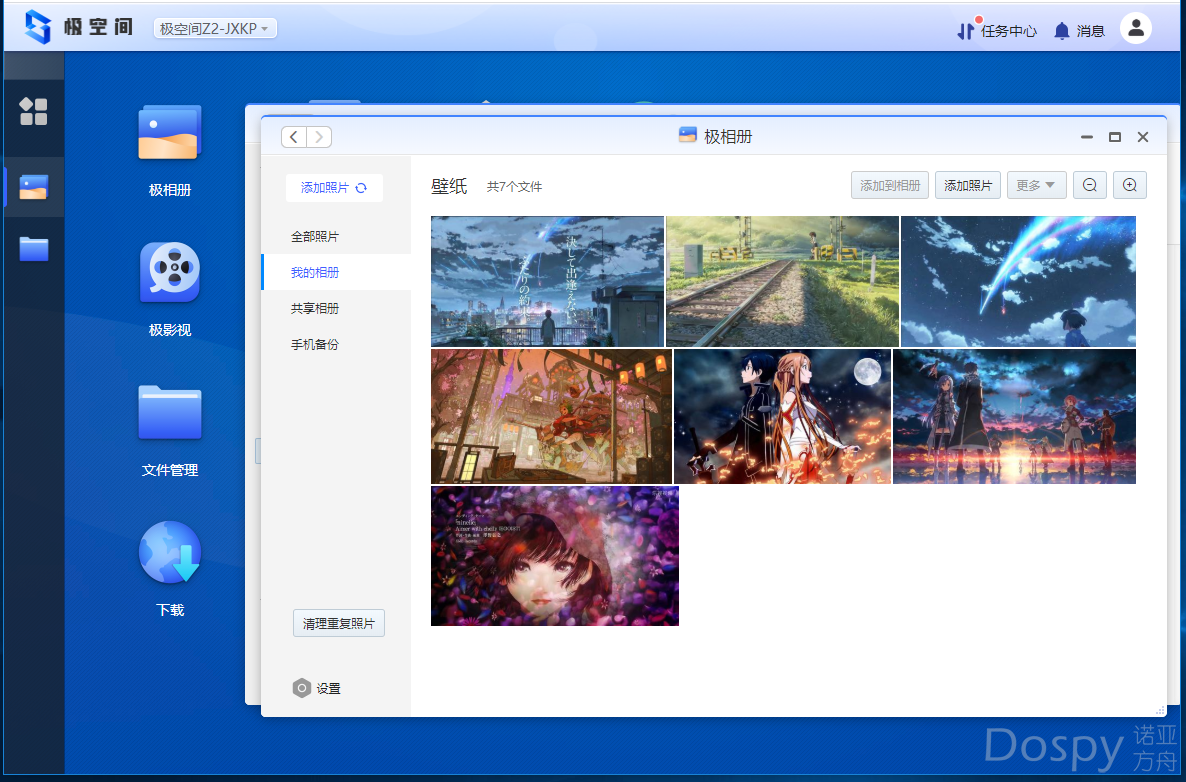The image size is (1186, 782).
Task: Zoom in thumbnails with plus magnifier
Action: click(1130, 185)
